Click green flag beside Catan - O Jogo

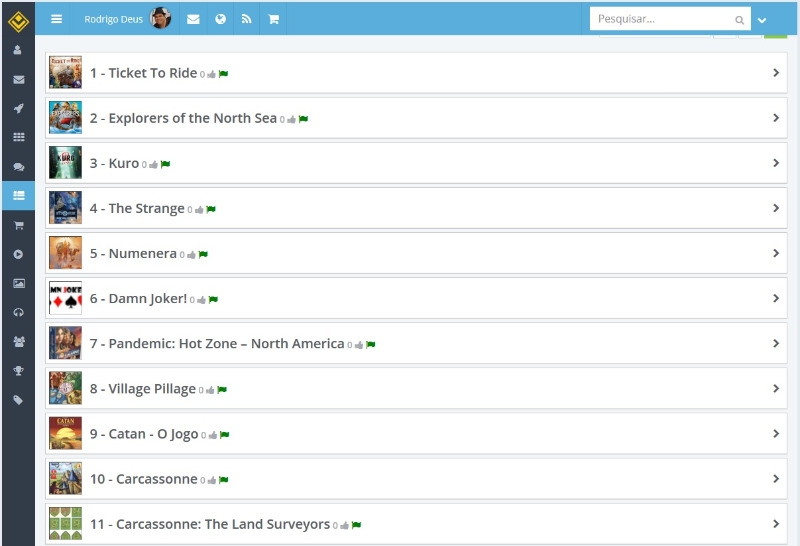(x=224, y=435)
